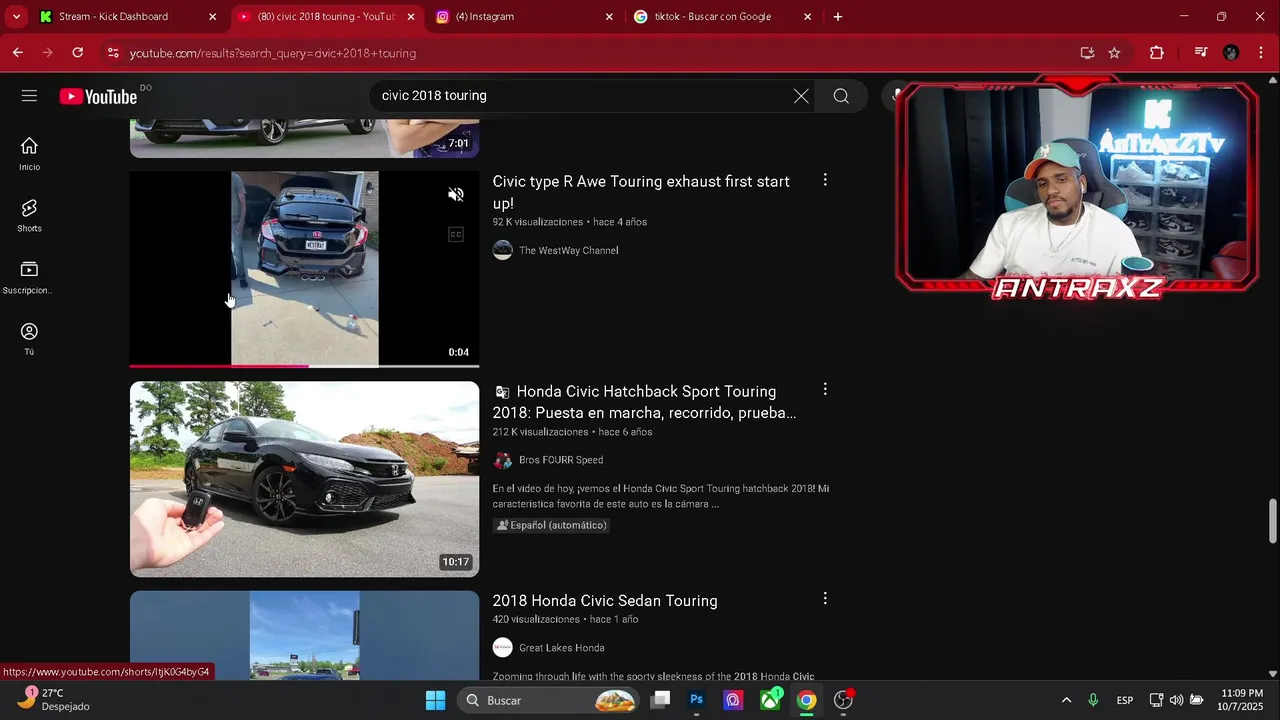Open Bros FOURR Speed channel

coord(560,460)
